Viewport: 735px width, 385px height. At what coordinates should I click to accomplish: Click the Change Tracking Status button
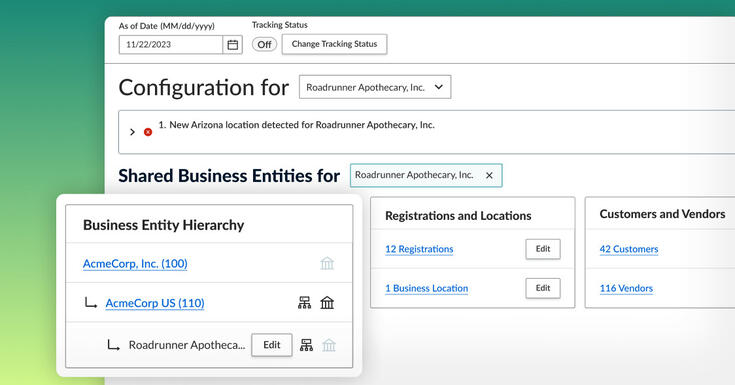tap(334, 44)
